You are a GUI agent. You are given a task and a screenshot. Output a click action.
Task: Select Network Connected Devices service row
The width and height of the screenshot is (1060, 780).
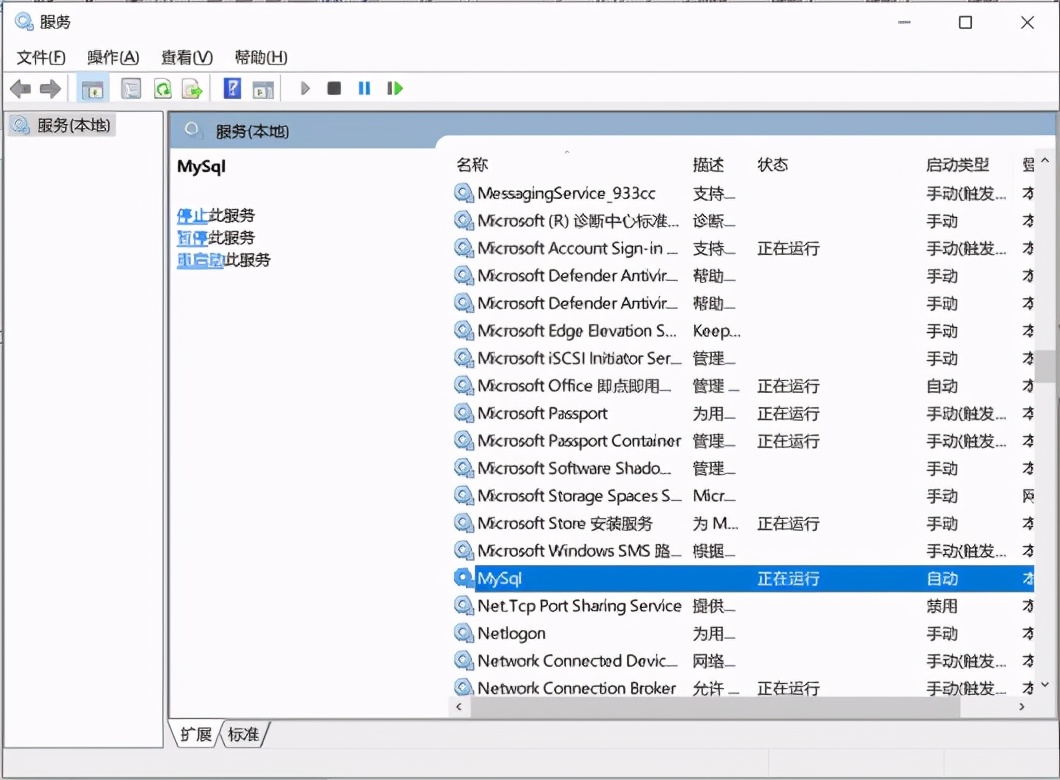(x=743, y=661)
